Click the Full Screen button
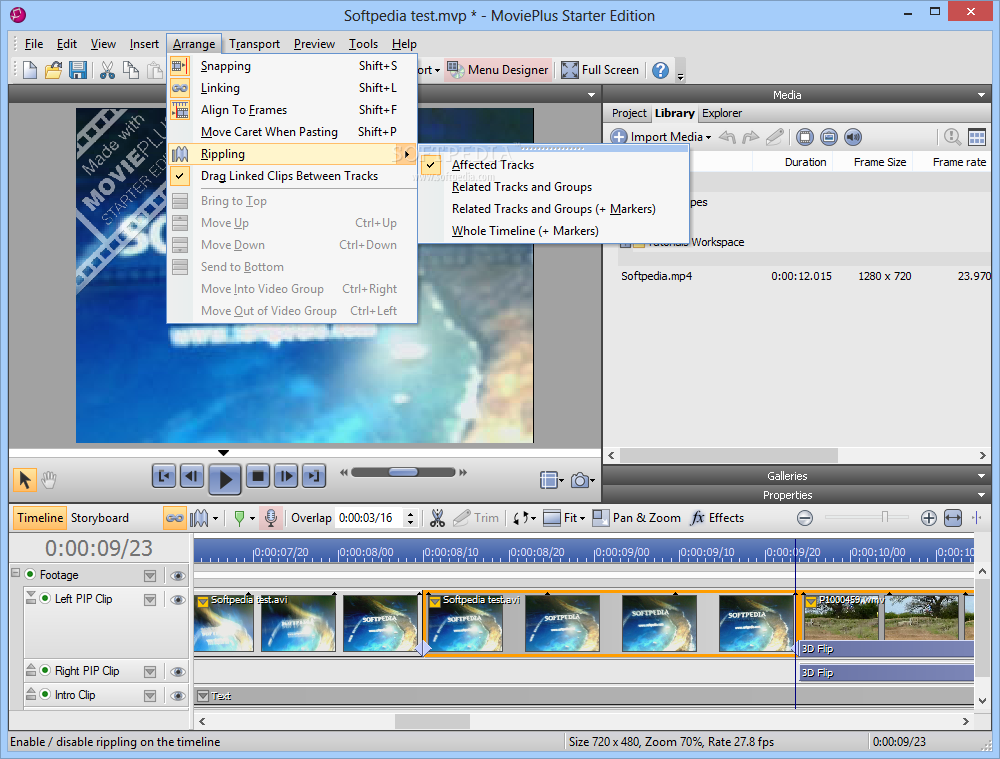1000x759 pixels. pyautogui.click(x=599, y=70)
